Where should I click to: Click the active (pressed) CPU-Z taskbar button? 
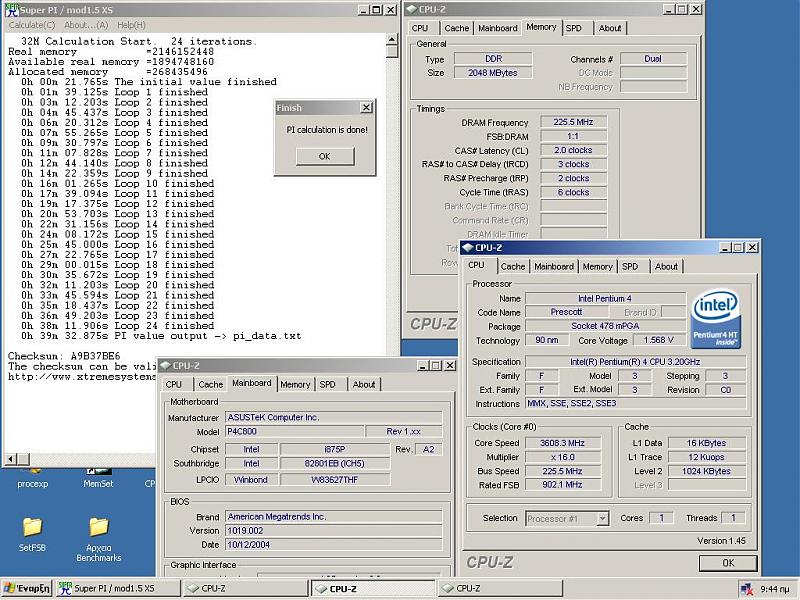tap(373, 588)
